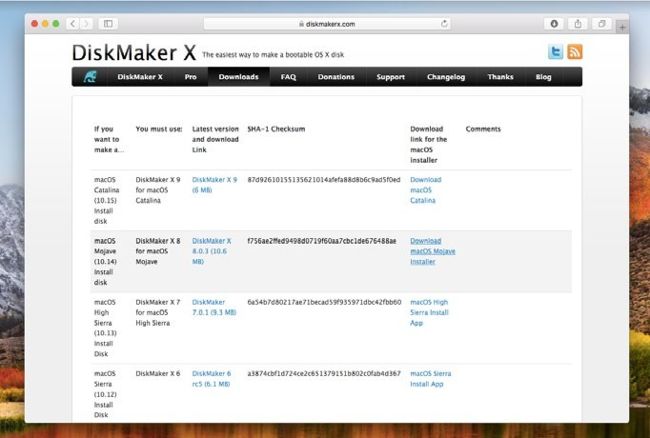Toggle the Safari sidebar button
The height and width of the screenshot is (438, 650).
(108, 24)
